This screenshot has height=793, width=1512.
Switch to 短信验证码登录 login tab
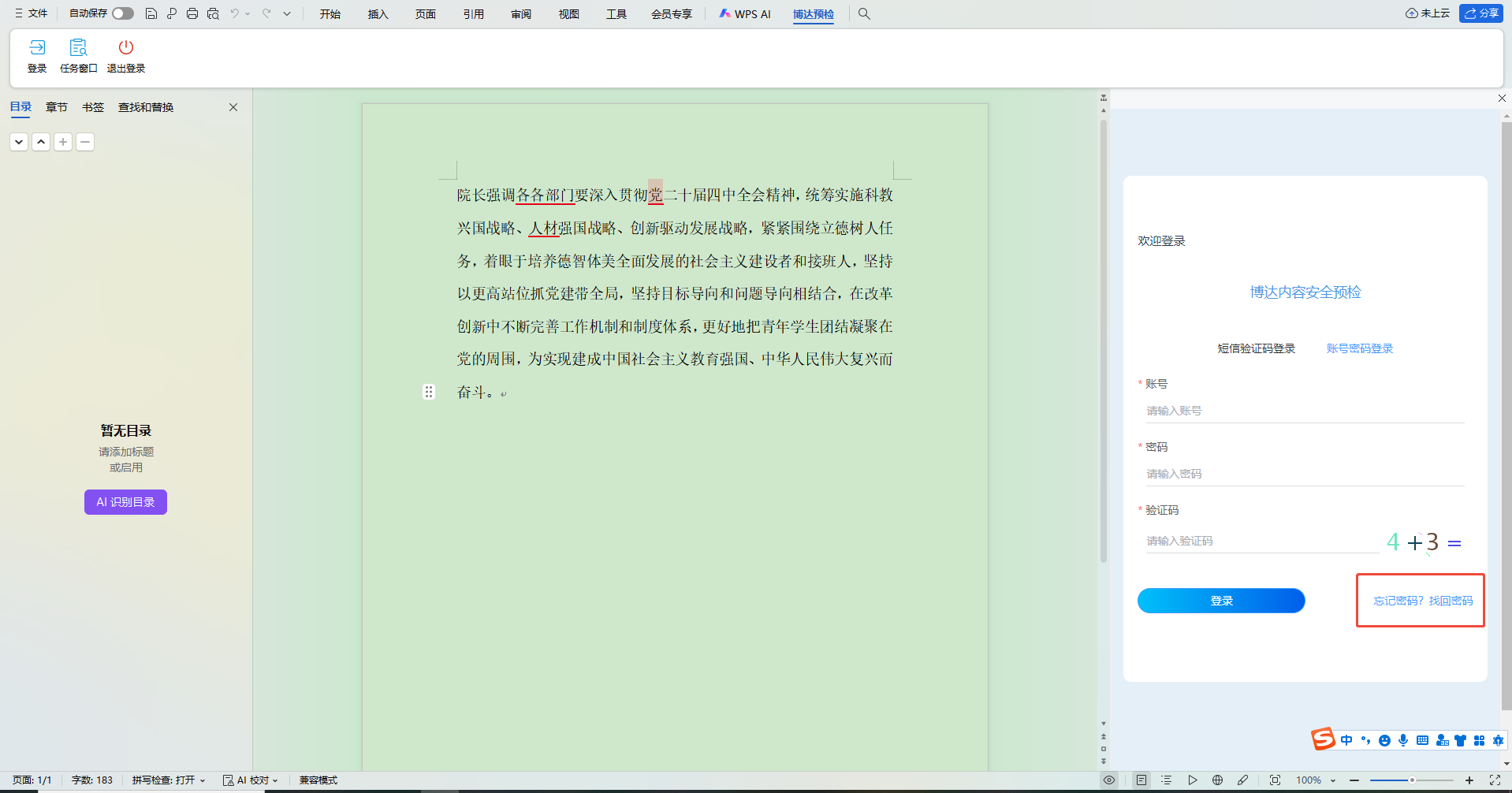[1256, 348]
